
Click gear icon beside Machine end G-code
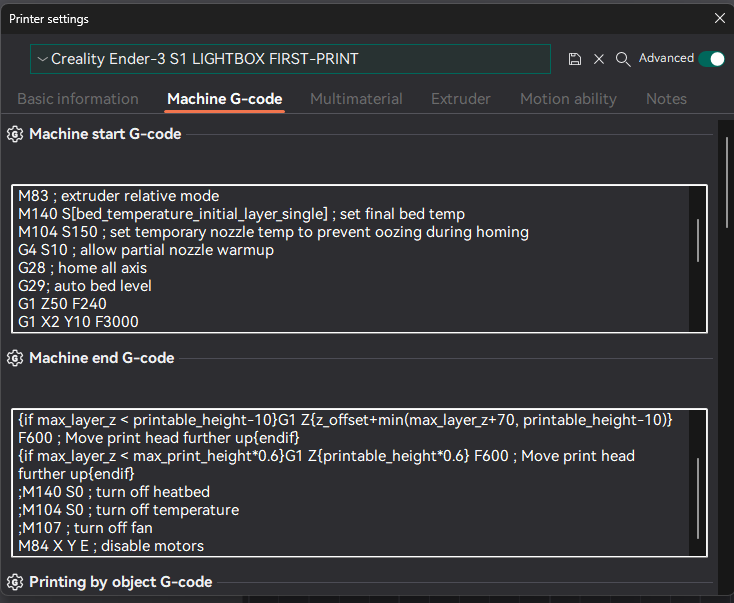tap(15, 358)
